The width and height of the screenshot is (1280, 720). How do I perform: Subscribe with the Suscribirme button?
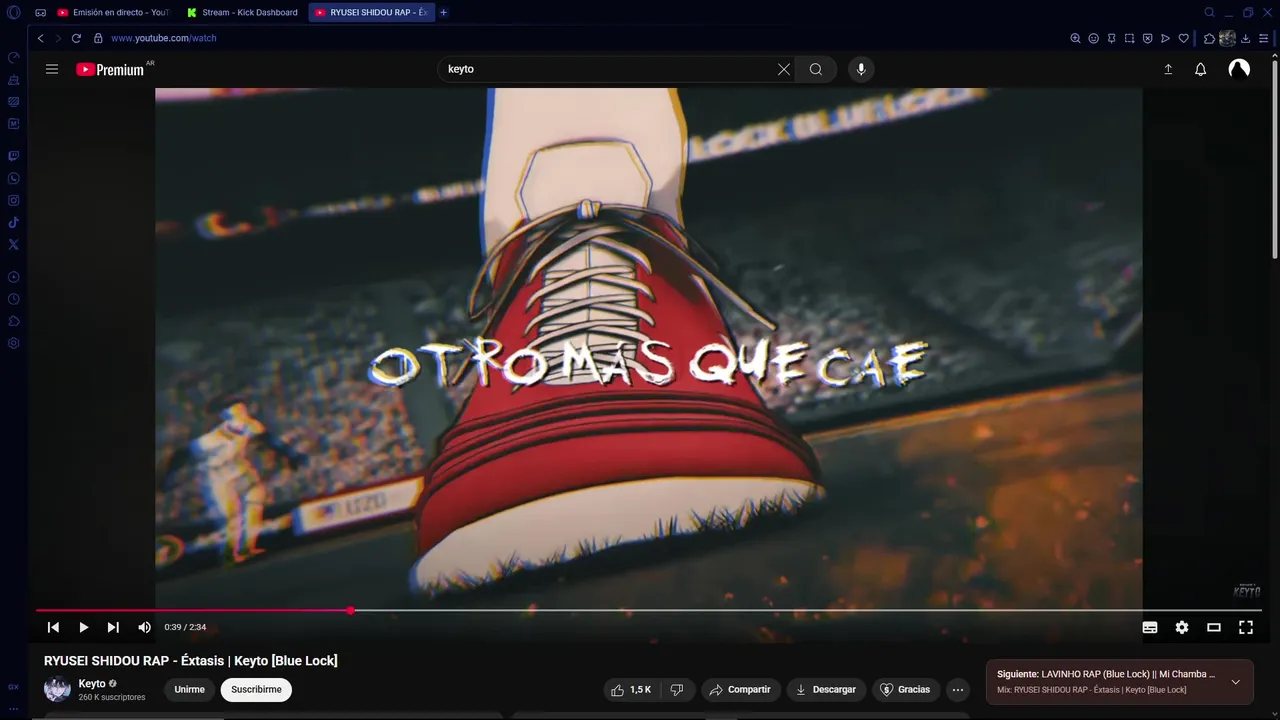[x=256, y=689]
